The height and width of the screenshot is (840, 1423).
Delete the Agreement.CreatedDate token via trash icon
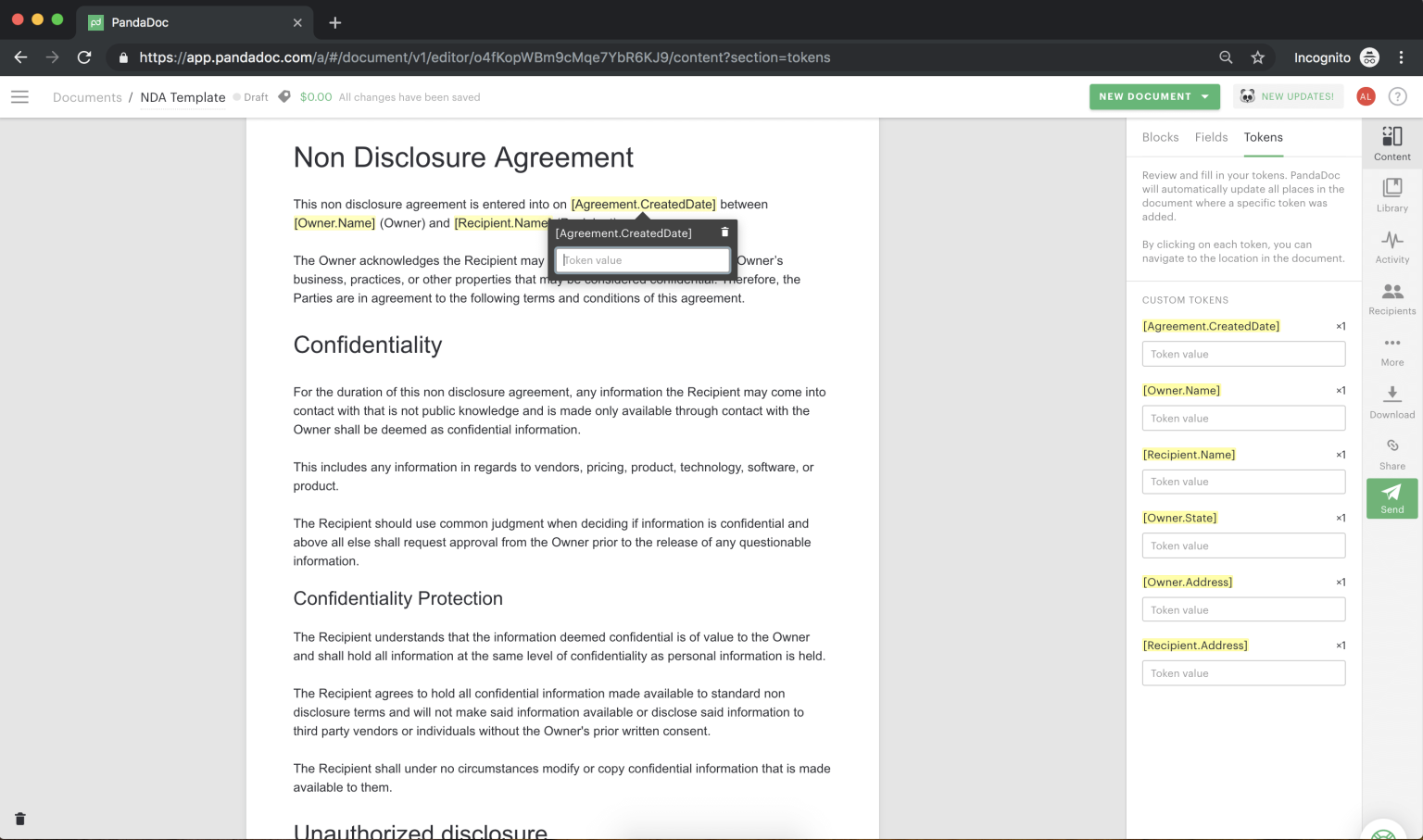724,232
